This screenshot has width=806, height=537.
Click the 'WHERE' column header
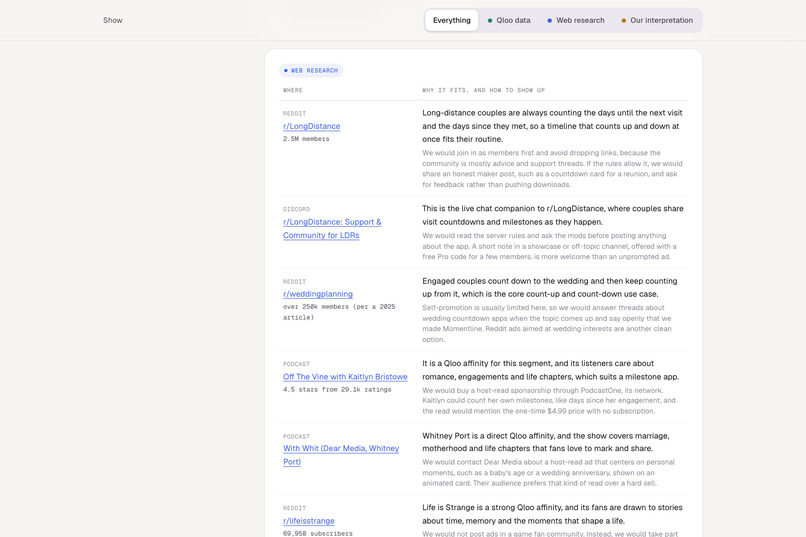[x=292, y=90]
